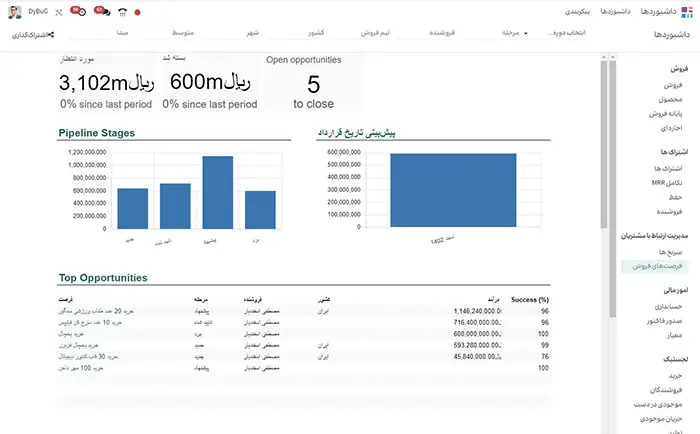Open activities clock icon with badge

[78, 11]
